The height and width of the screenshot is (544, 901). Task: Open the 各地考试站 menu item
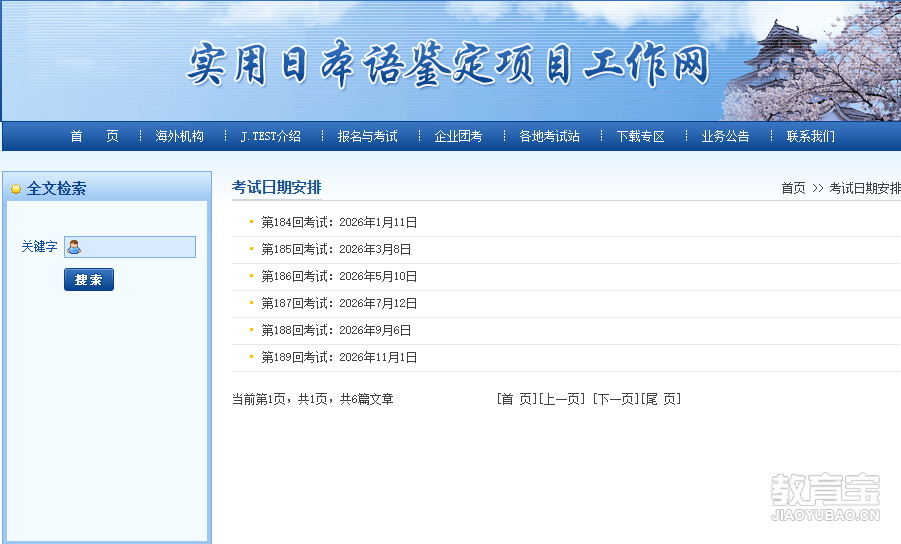coord(549,136)
